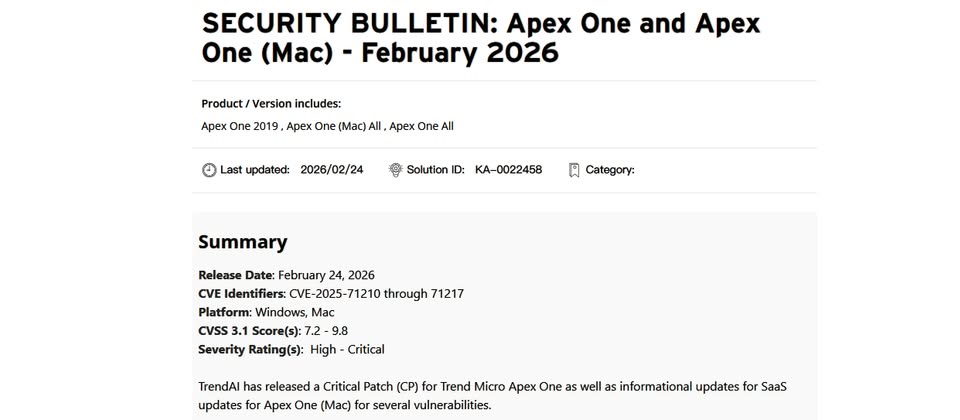Click the Category bookmark icon
The height and width of the screenshot is (420, 960).
(574, 170)
